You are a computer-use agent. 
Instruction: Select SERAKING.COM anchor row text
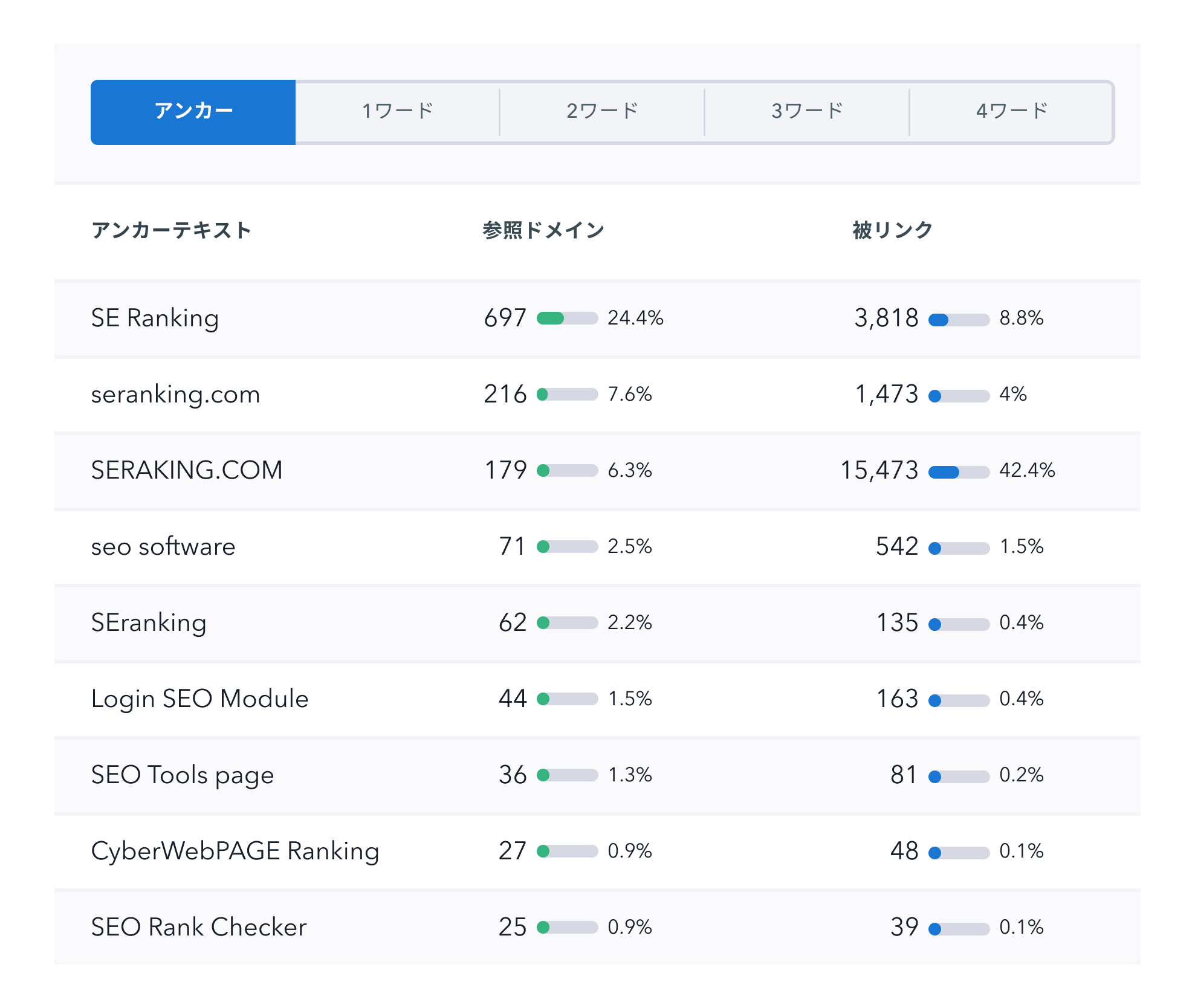(x=187, y=471)
